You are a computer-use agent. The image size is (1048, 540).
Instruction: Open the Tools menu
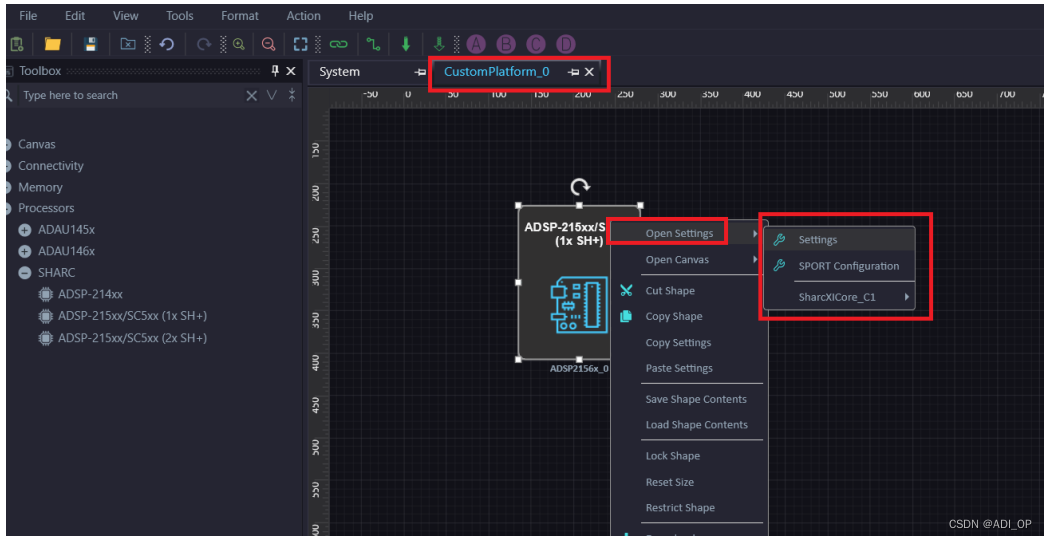point(180,15)
